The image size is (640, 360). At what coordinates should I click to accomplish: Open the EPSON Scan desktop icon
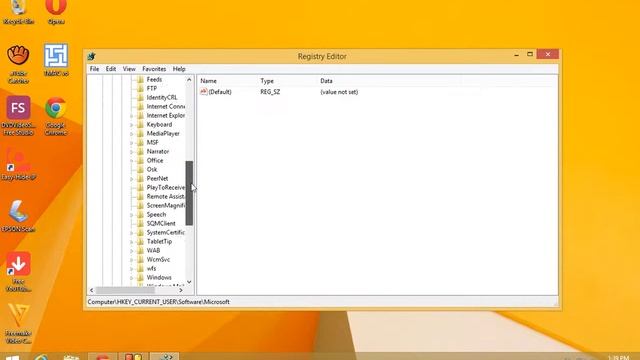pos(18,216)
